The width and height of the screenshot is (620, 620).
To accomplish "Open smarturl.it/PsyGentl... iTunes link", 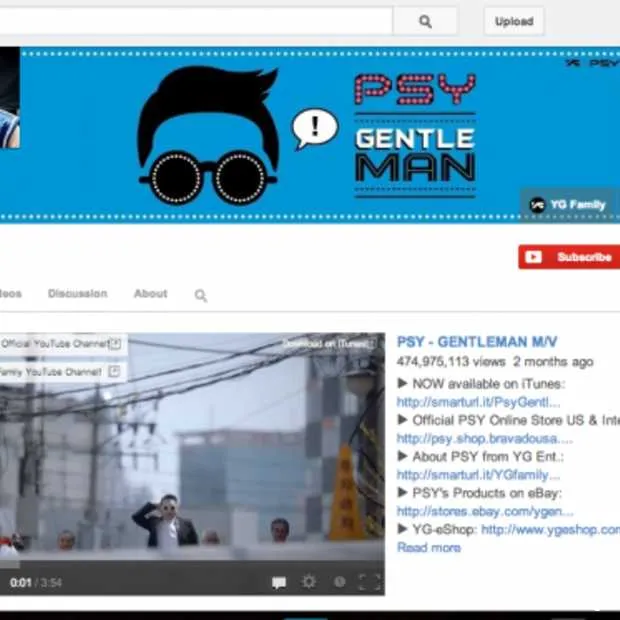I will click(x=478, y=402).
